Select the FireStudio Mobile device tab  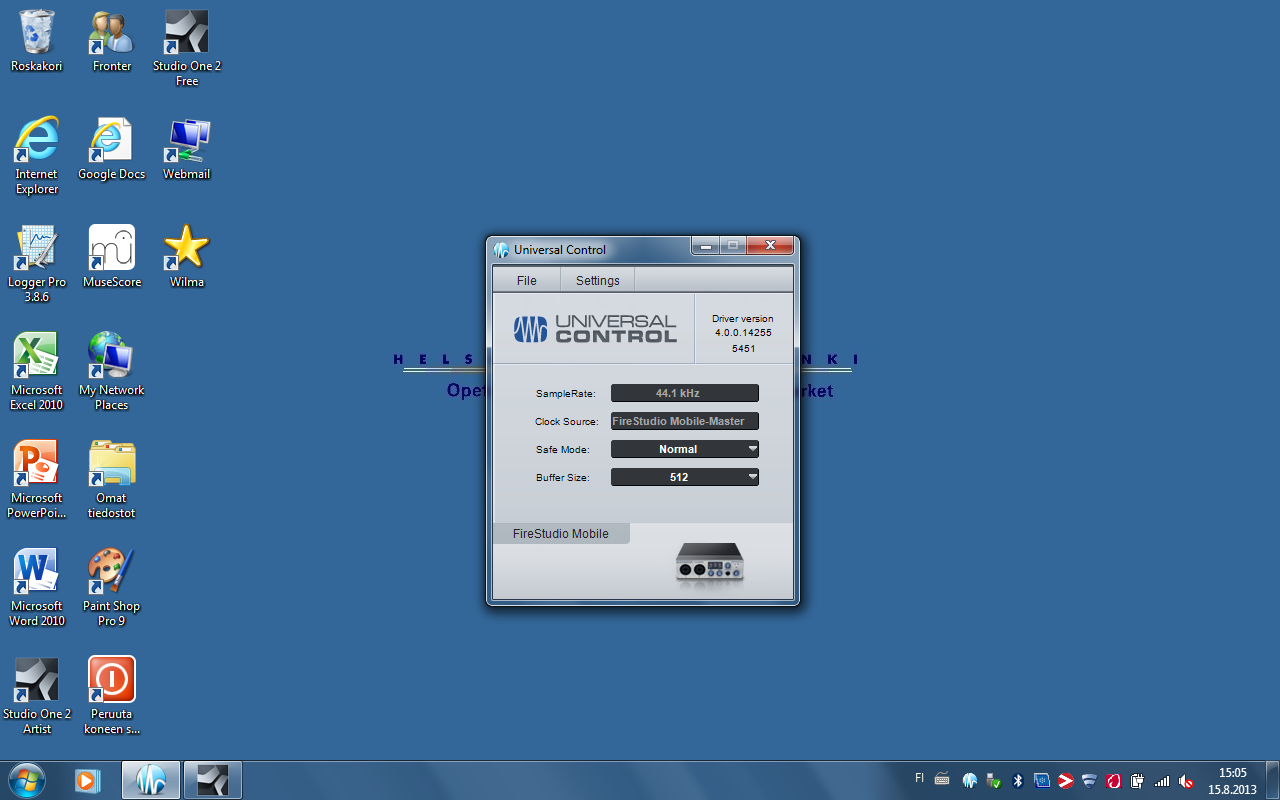pyautogui.click(x=561, y=533)
